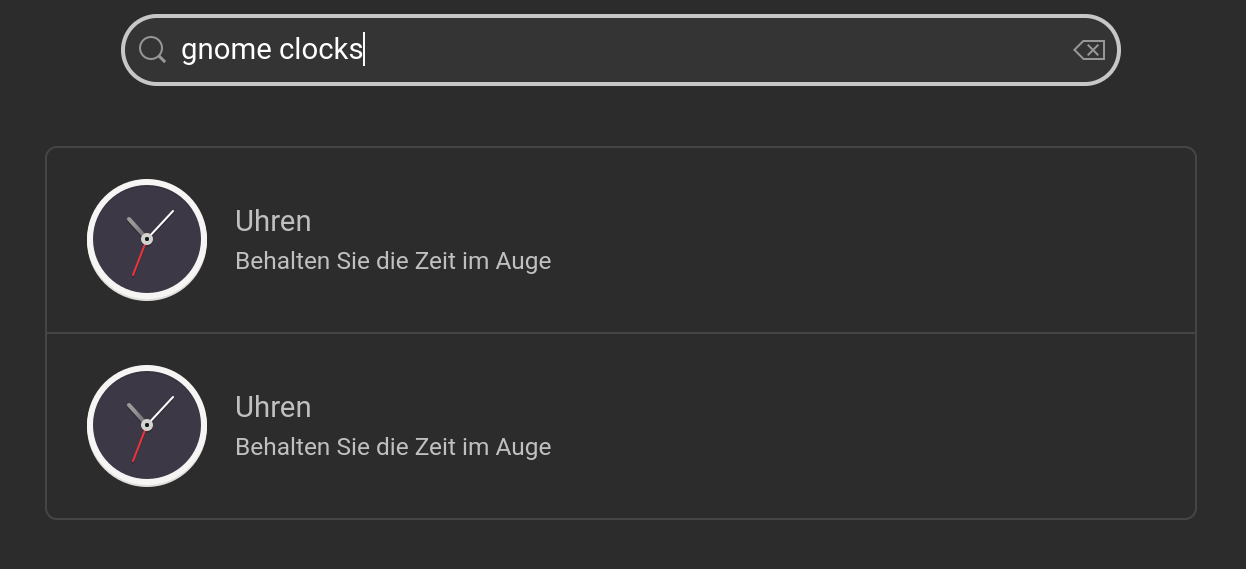Image resolution: width=1246 pixels, height=569 pixels.
Task: Open the first Uhren clock app icon
Action: [147, 240]
